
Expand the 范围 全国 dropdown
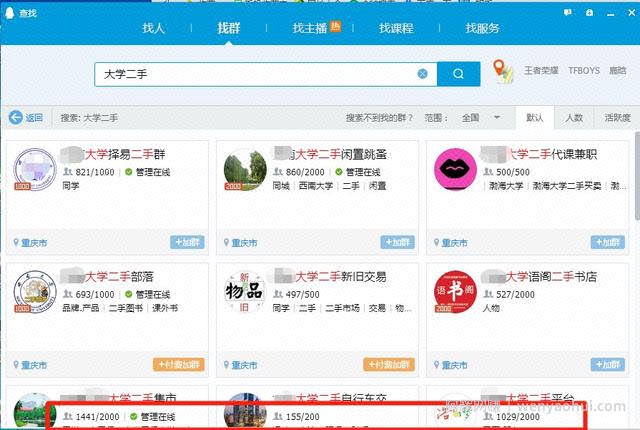coord(481,117)
